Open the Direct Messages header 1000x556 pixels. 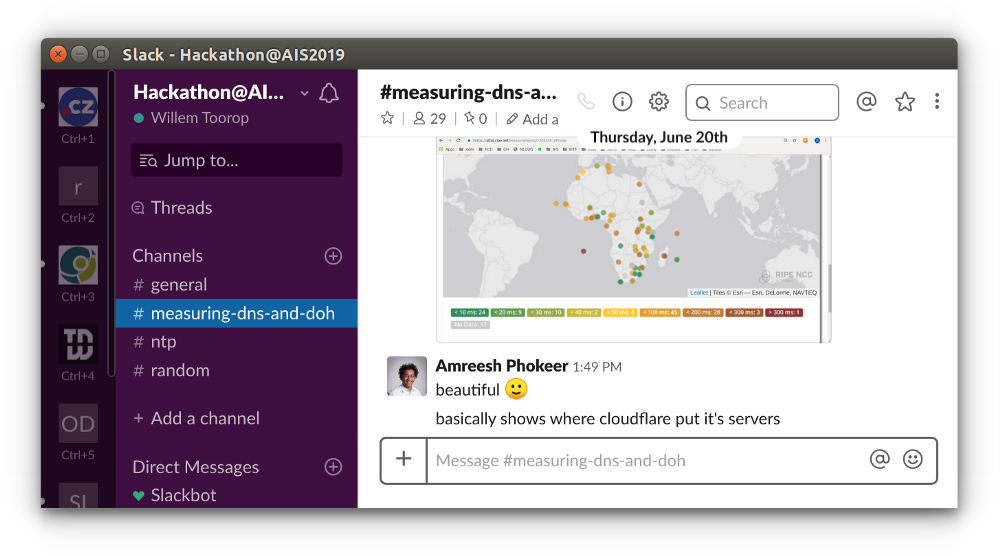click(196, 467)
